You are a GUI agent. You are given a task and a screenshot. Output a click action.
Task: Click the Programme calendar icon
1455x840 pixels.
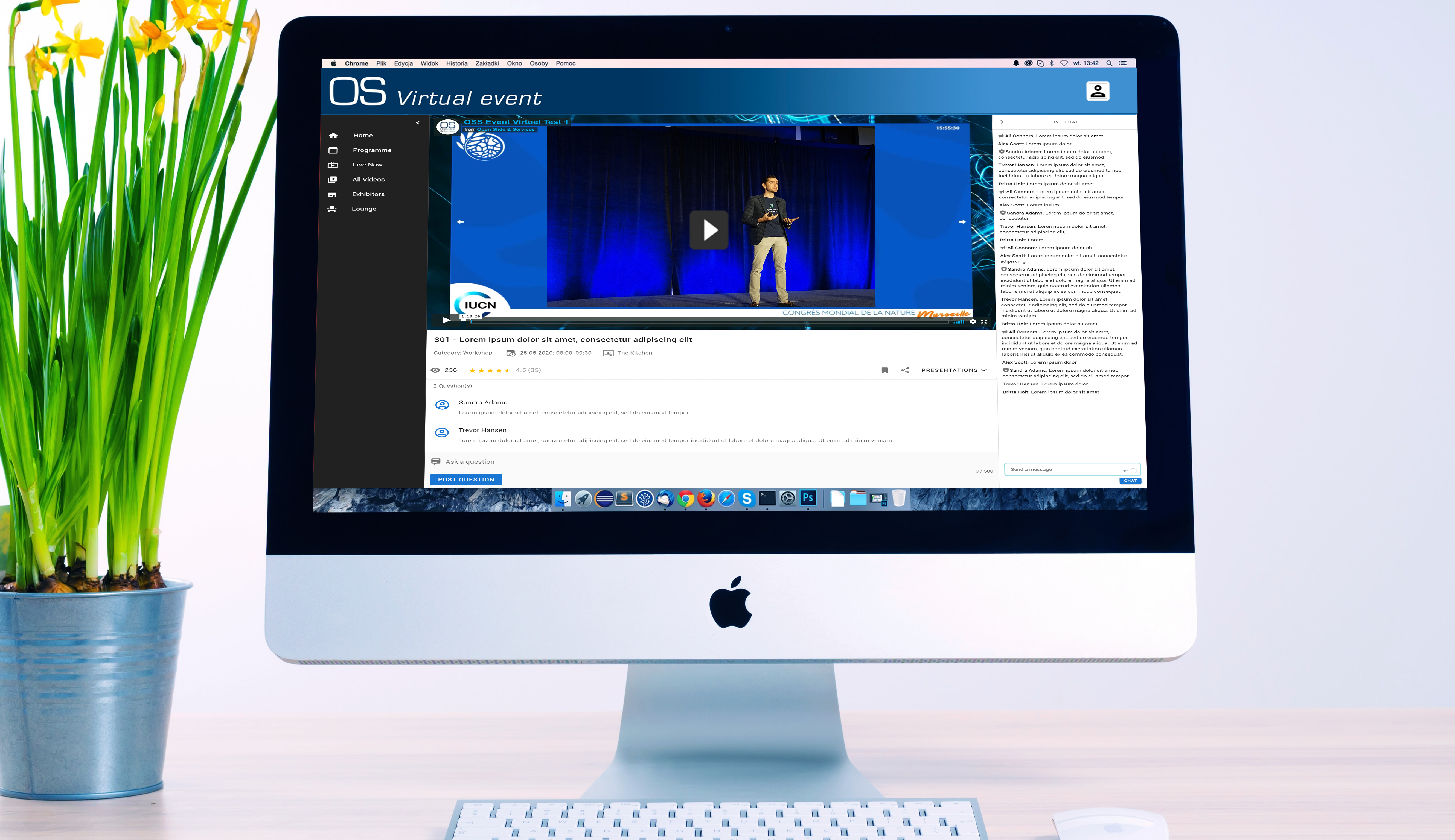[333, 150]
